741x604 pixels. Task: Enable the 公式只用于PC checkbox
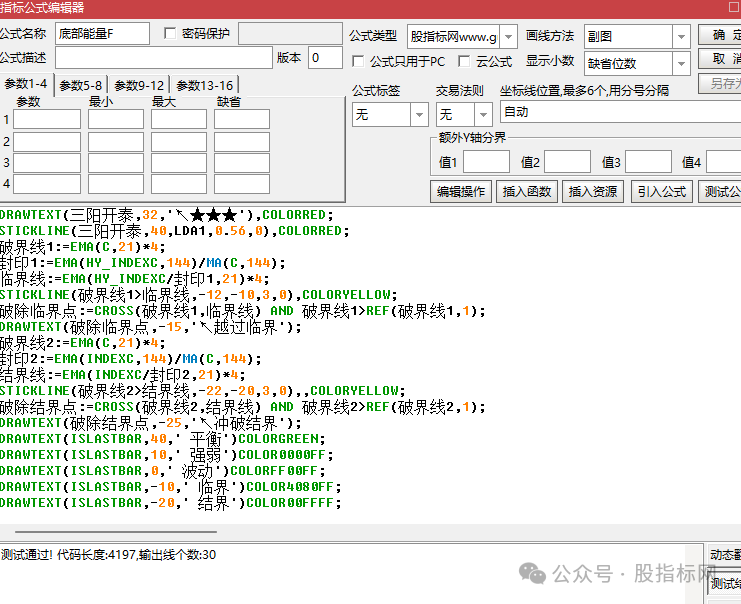tap(360, 62)
